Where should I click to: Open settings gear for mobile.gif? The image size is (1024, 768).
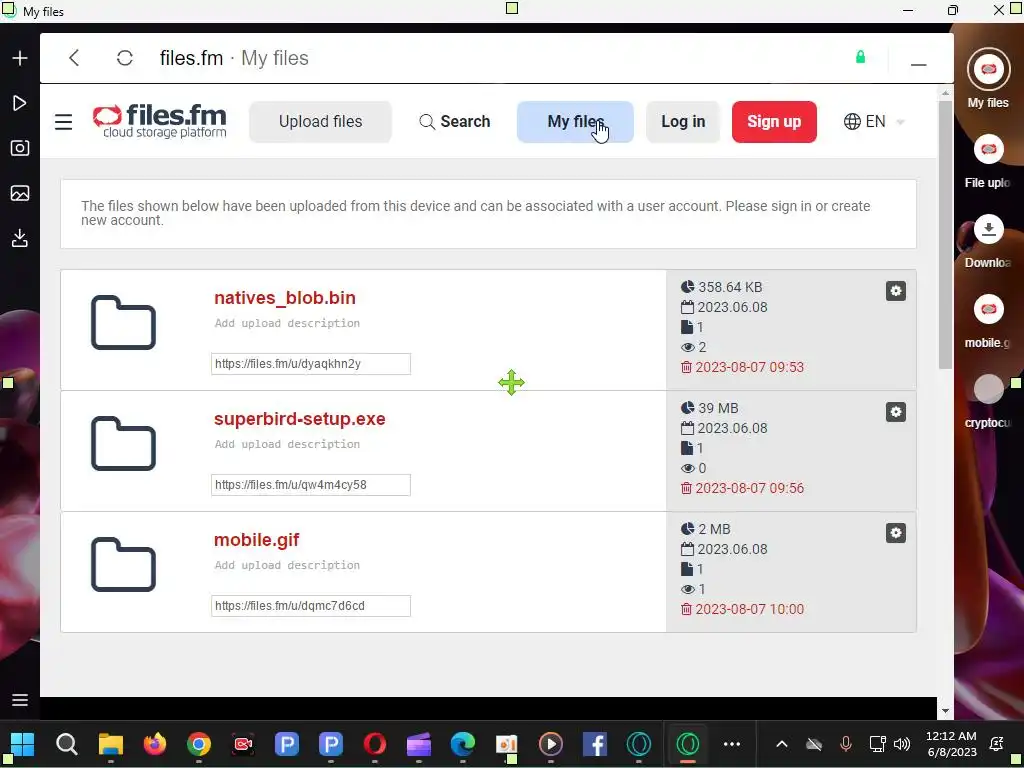click(x=895, y=533)
